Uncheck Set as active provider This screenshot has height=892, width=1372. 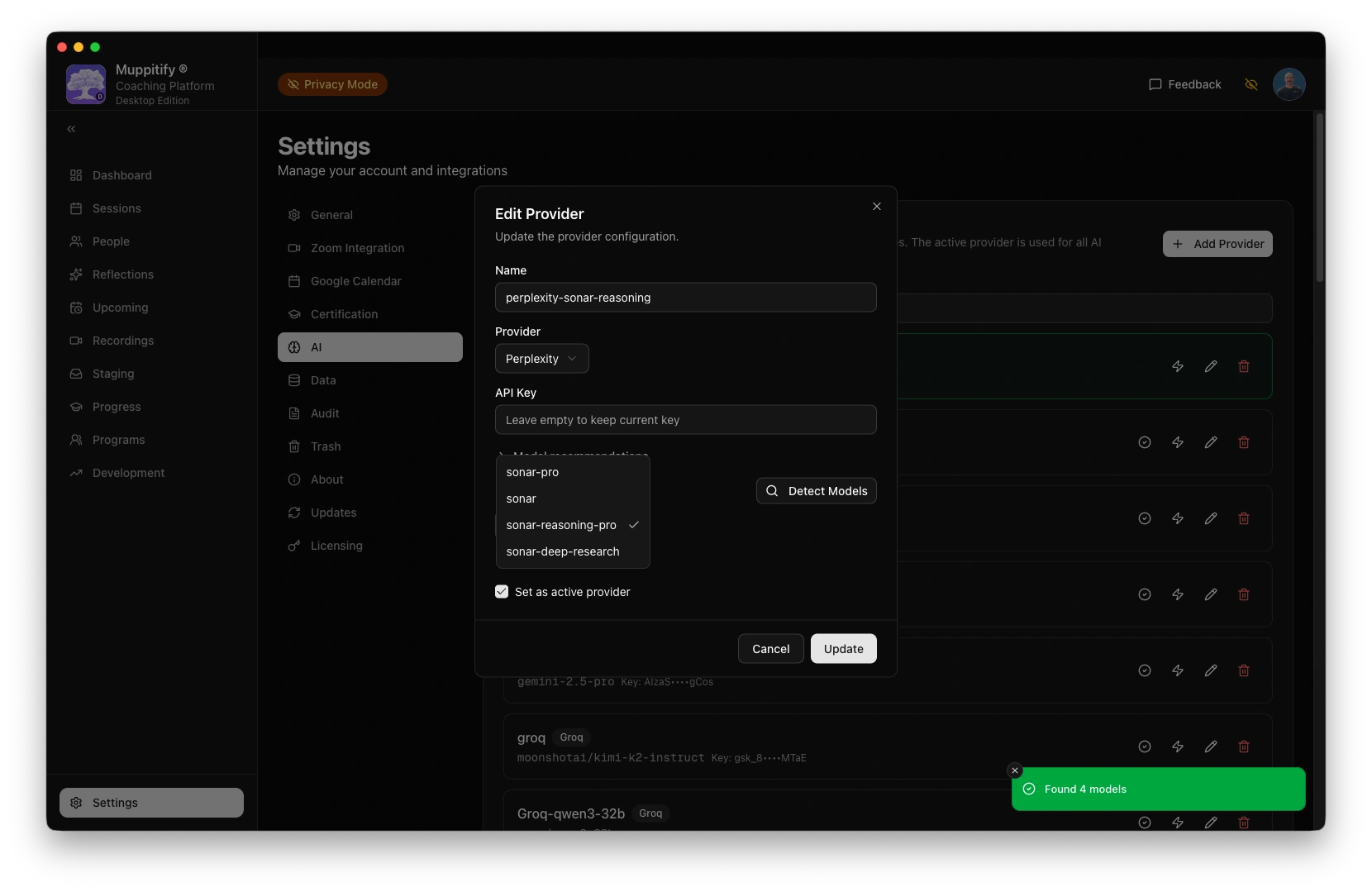[x=502, y=592]
